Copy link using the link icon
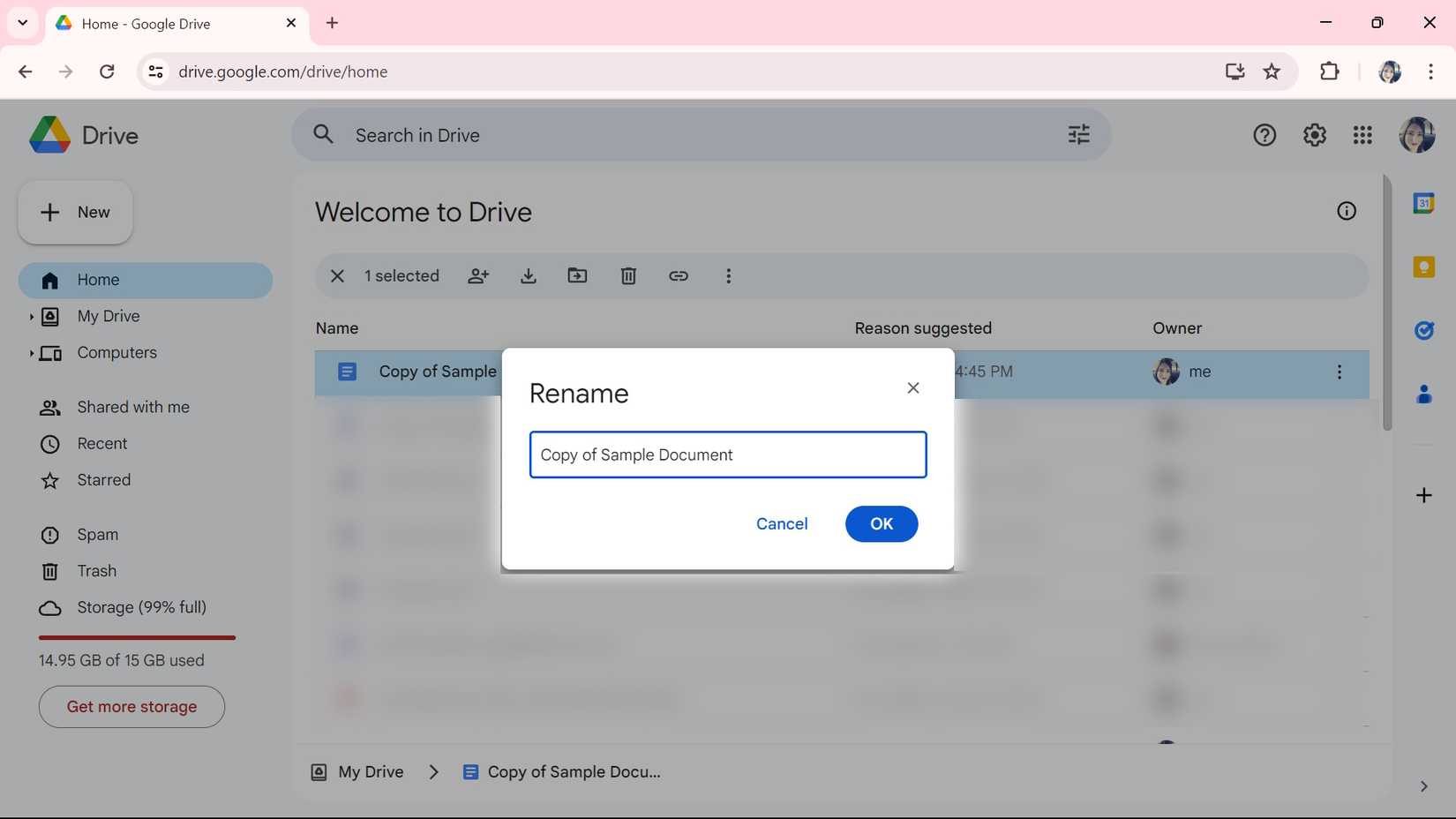1456x819 pixels. [678, 276]
